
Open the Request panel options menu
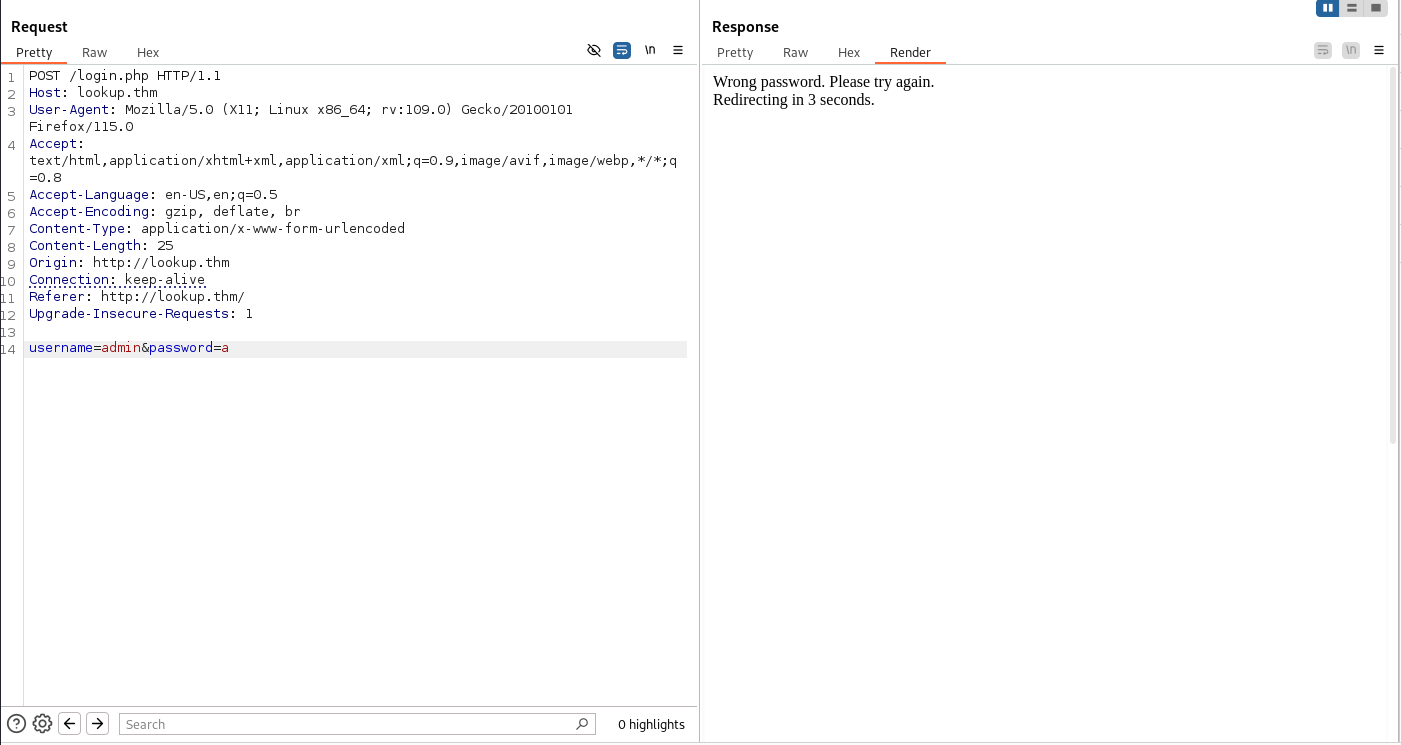coord(678,50)
